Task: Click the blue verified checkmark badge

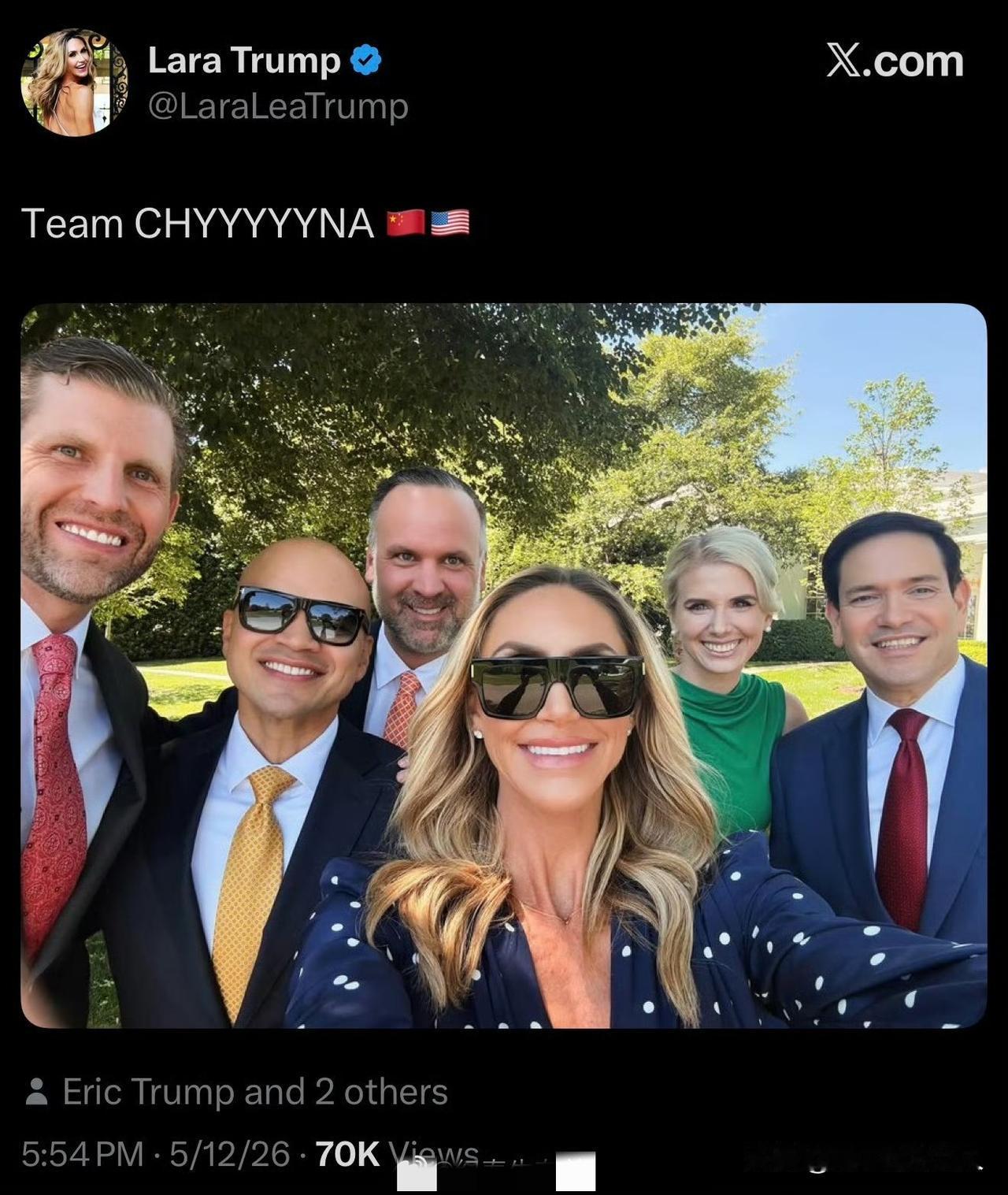Action: point(365,60)
